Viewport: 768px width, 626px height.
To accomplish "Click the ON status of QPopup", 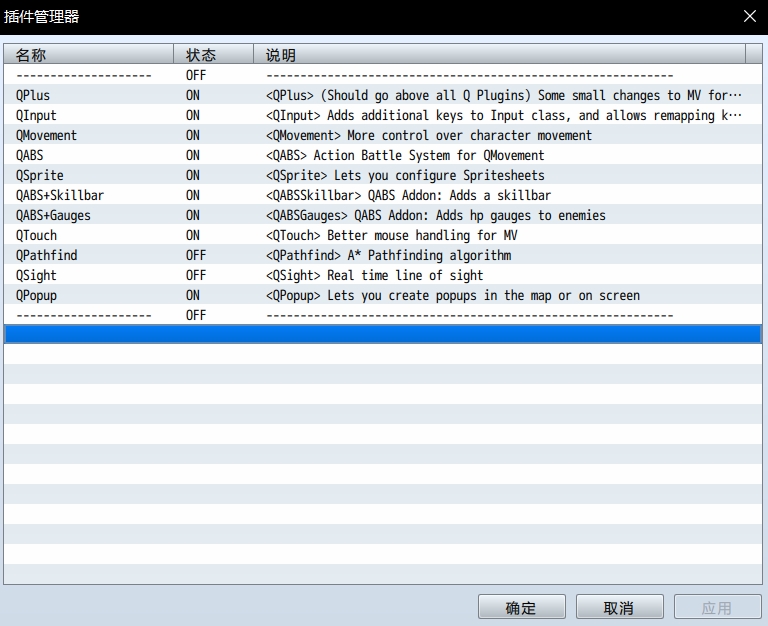I will (x=192, y=295).
